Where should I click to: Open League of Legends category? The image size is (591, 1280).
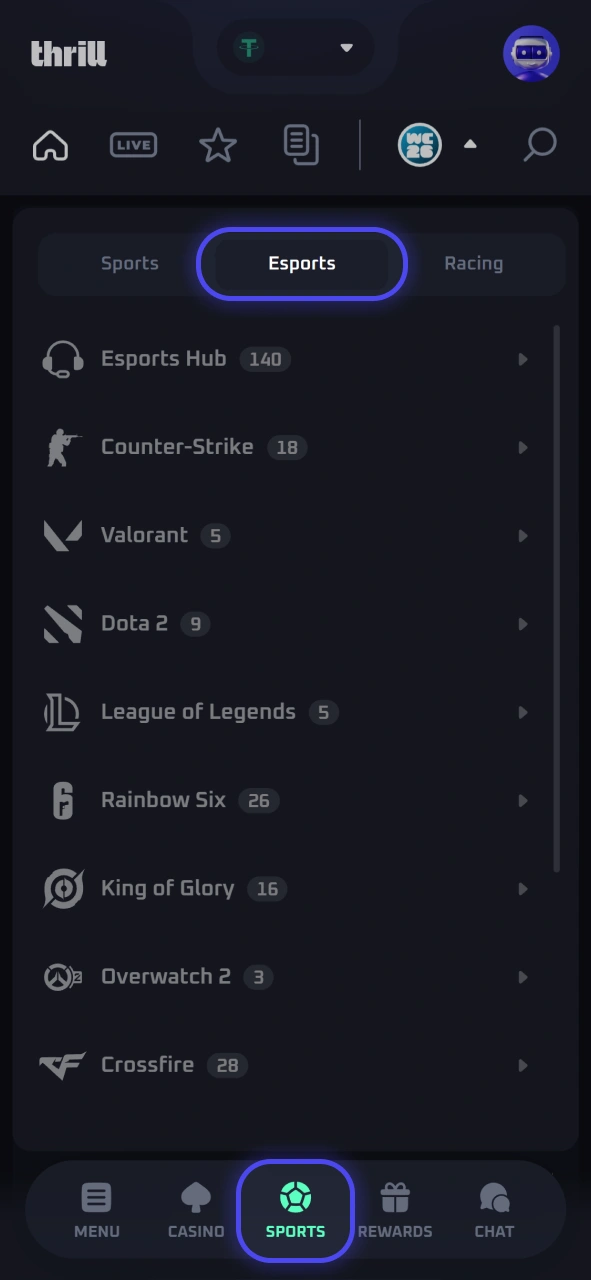(x=285, y=712)
